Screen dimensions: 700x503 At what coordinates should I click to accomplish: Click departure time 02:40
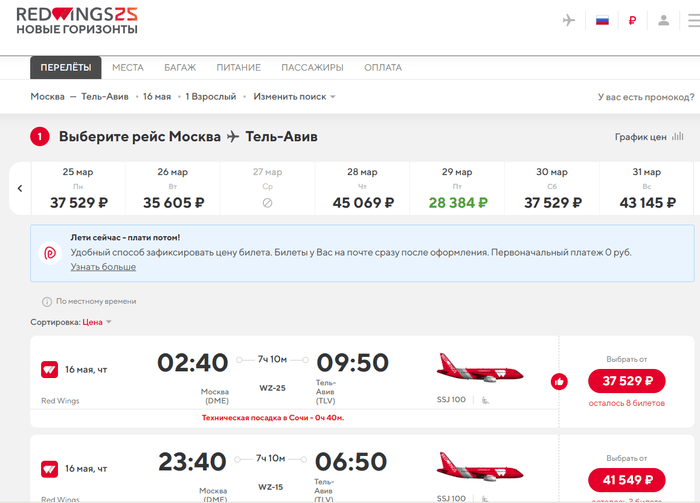tap(192, 363)
